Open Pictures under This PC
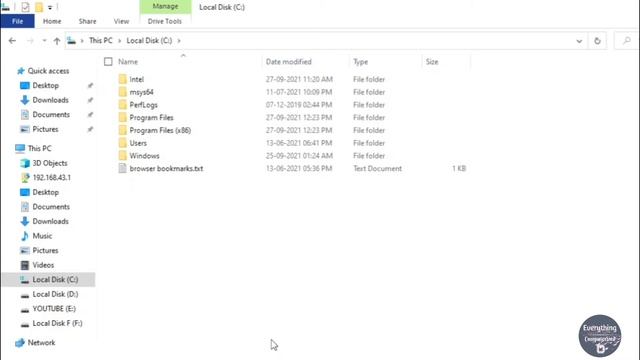This screenshot has width=640, height=360. click(x=45, y=250)
